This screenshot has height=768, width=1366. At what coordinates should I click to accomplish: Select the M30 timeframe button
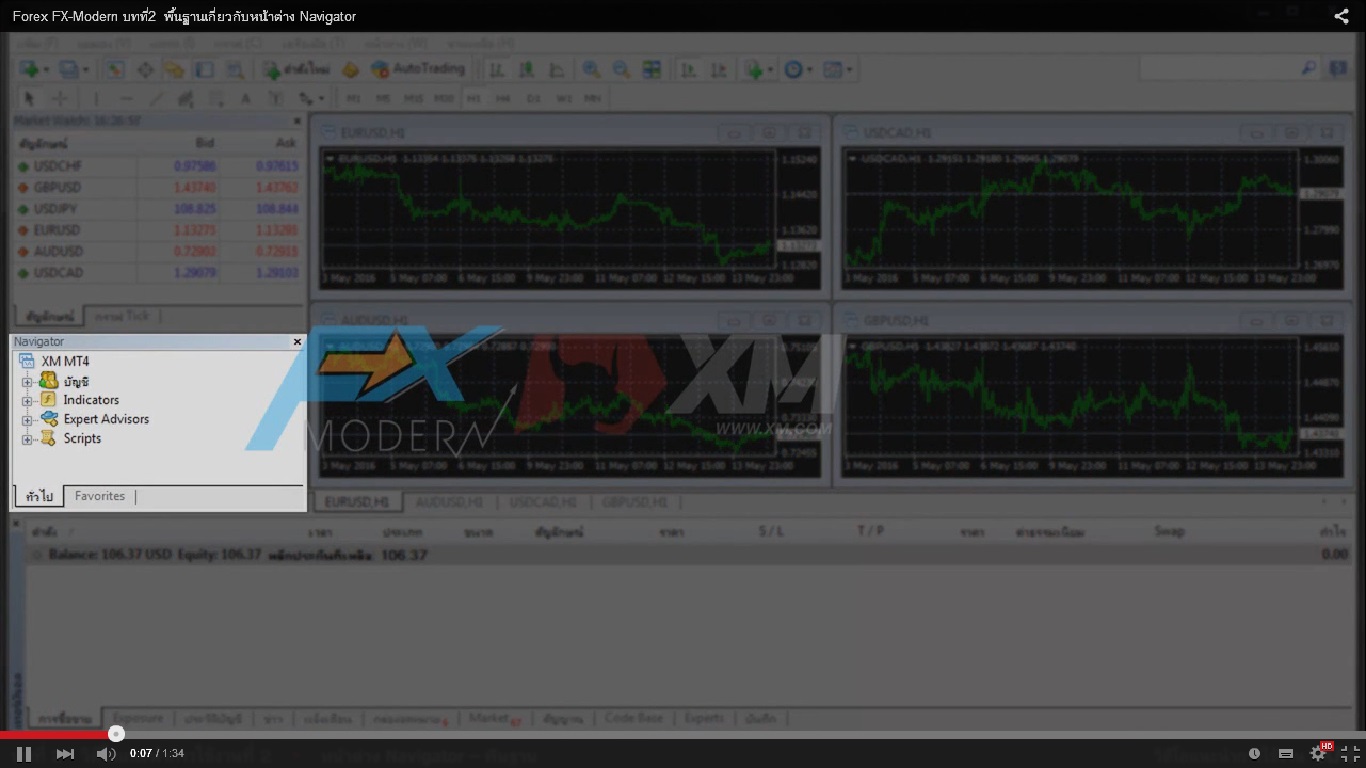444,98
